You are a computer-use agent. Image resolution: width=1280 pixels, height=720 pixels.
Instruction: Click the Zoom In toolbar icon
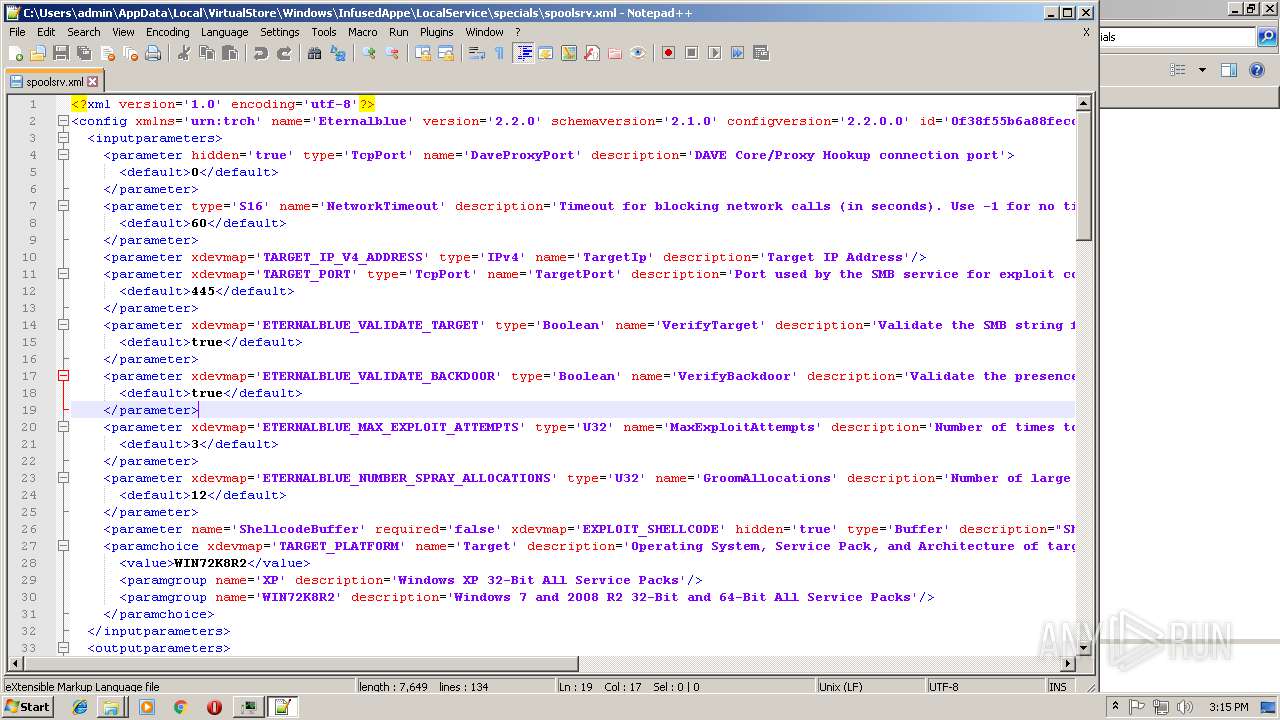(x=369, y=53)
